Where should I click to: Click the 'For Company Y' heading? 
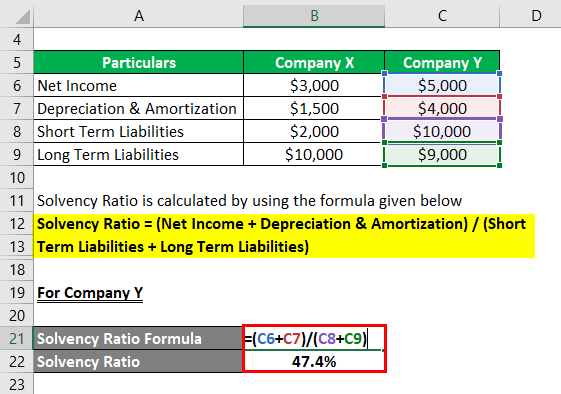click(x=90, y=293)
